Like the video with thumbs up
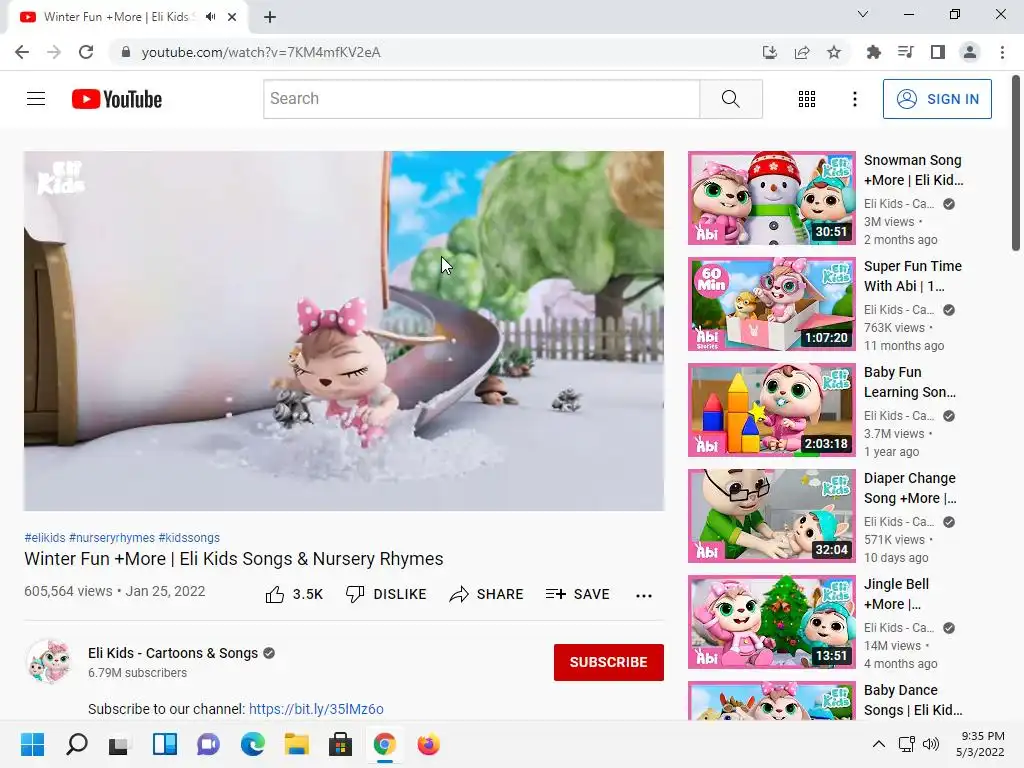The width and height of the screenshot is (1024, 768). (x=294, y=594)
